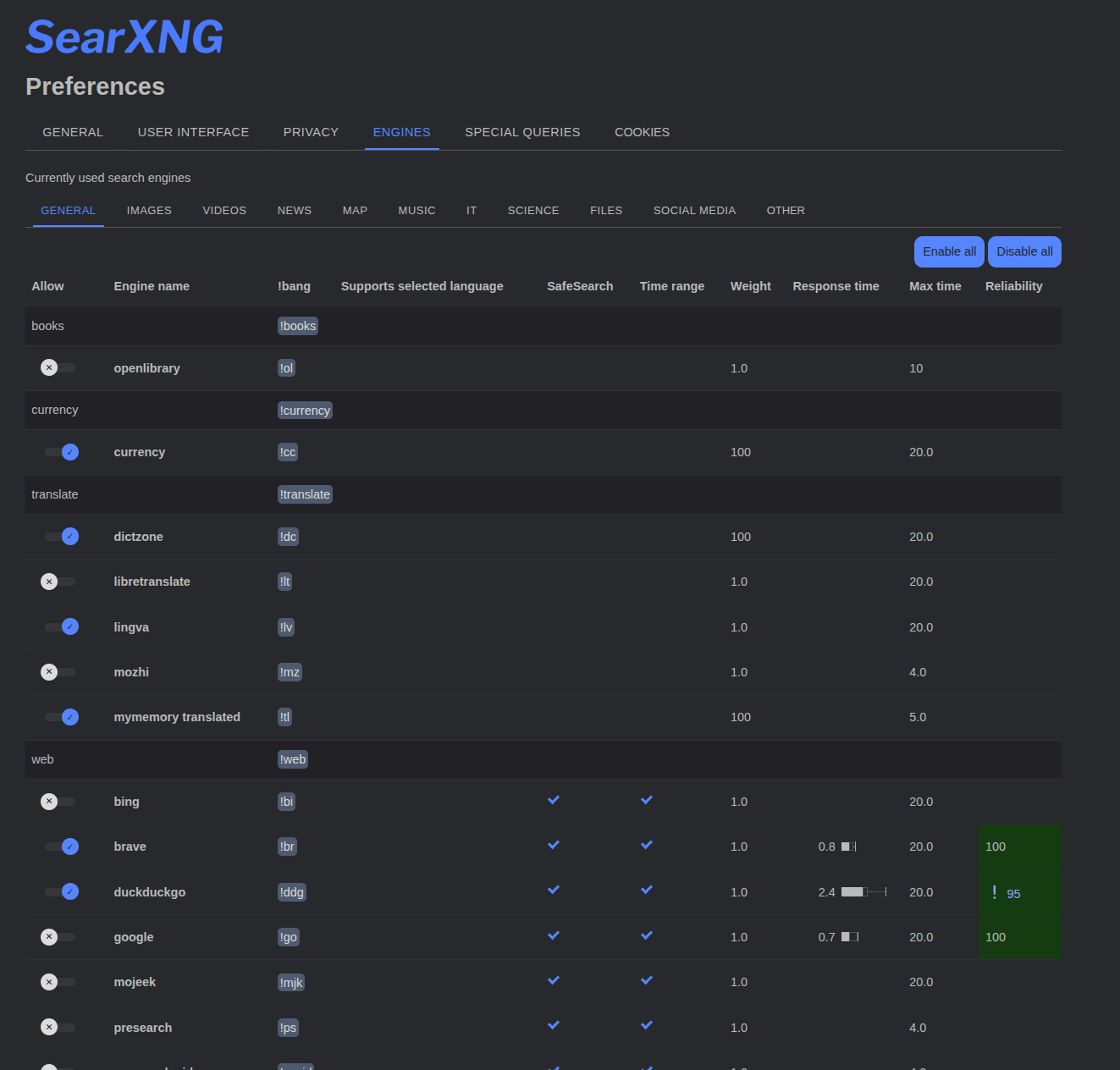Click google response time bar

click(x=850, y=936)
